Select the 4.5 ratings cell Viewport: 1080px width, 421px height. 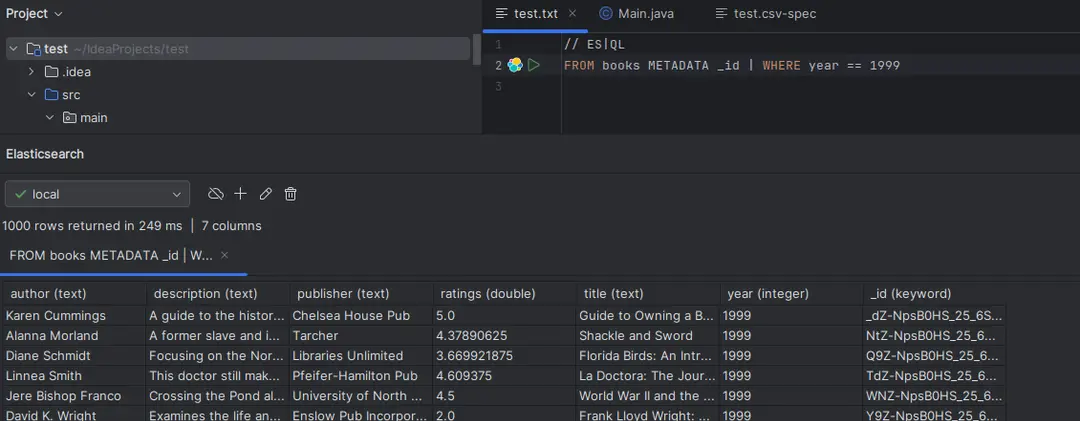click(504, 396)
